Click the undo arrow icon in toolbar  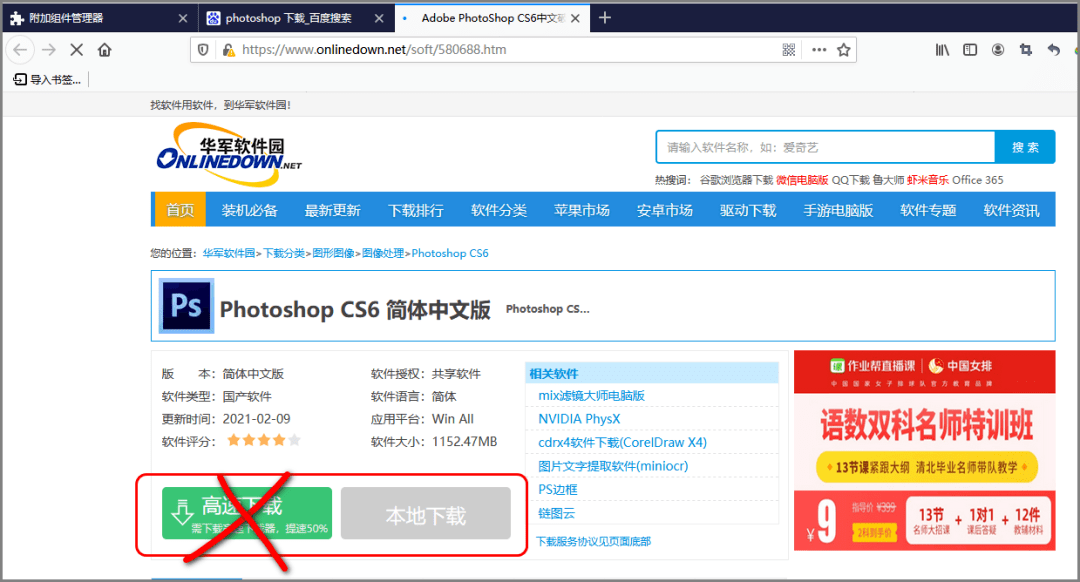tap(1053, 50)
